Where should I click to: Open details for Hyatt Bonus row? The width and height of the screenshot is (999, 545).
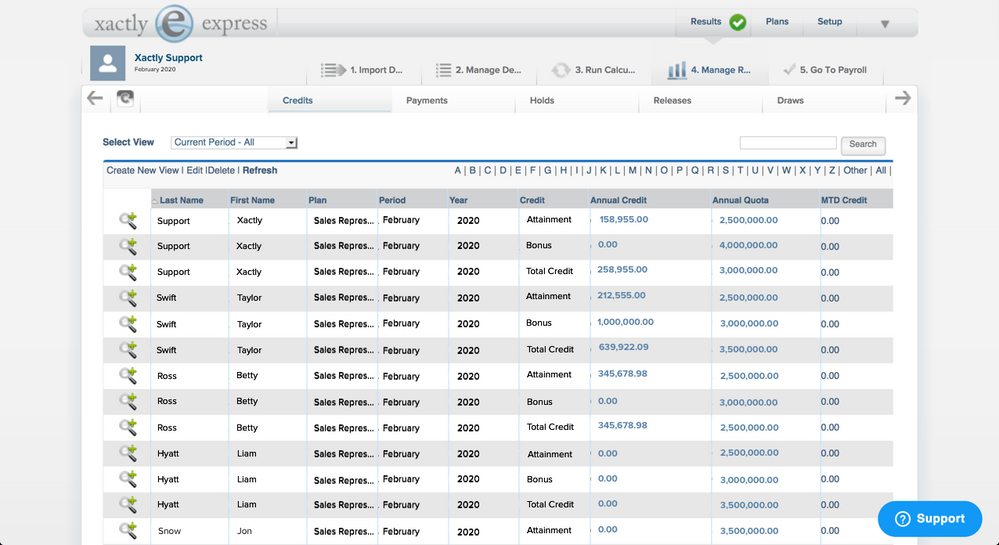(x=128, y=479)
